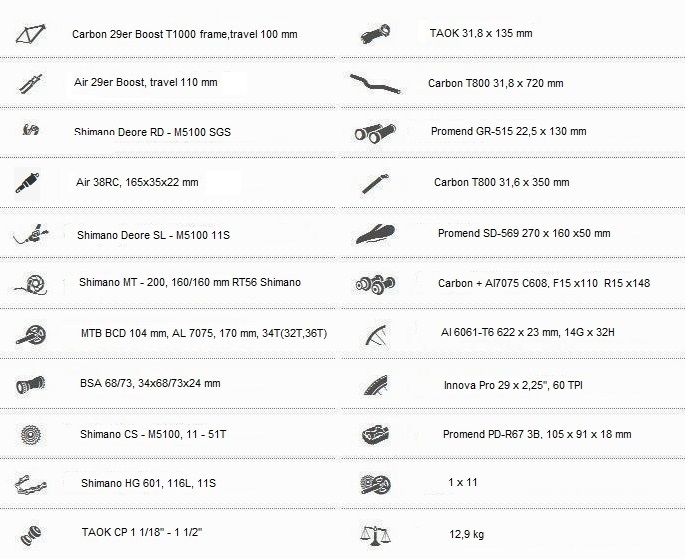685x559 pixels.
Task: Click the handlebar grips icon
Action: click(375, 132)
